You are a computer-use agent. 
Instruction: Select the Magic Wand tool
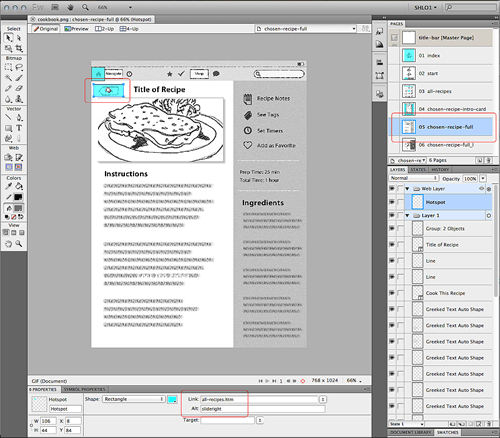(x=8, y=78)
